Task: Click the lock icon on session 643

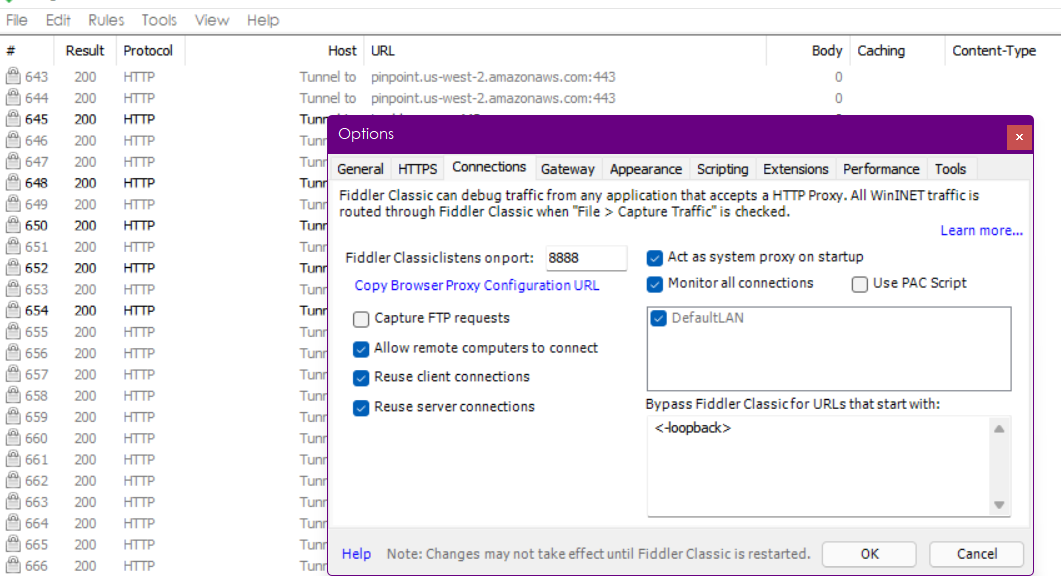Action: pyautogui.click(x=13, y=77)
